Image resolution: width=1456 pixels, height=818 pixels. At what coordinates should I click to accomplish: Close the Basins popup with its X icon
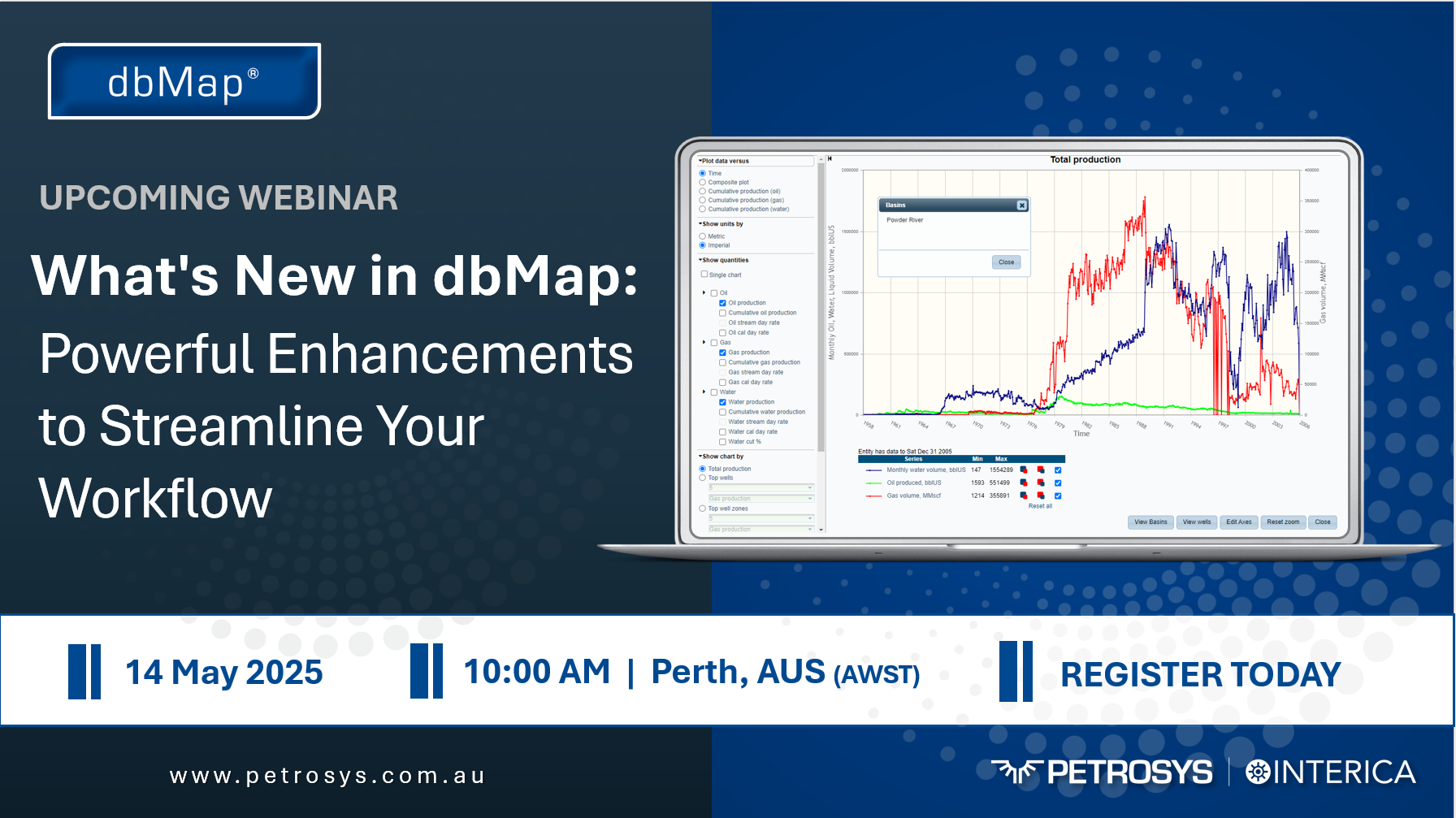[x=1022, y=206]
